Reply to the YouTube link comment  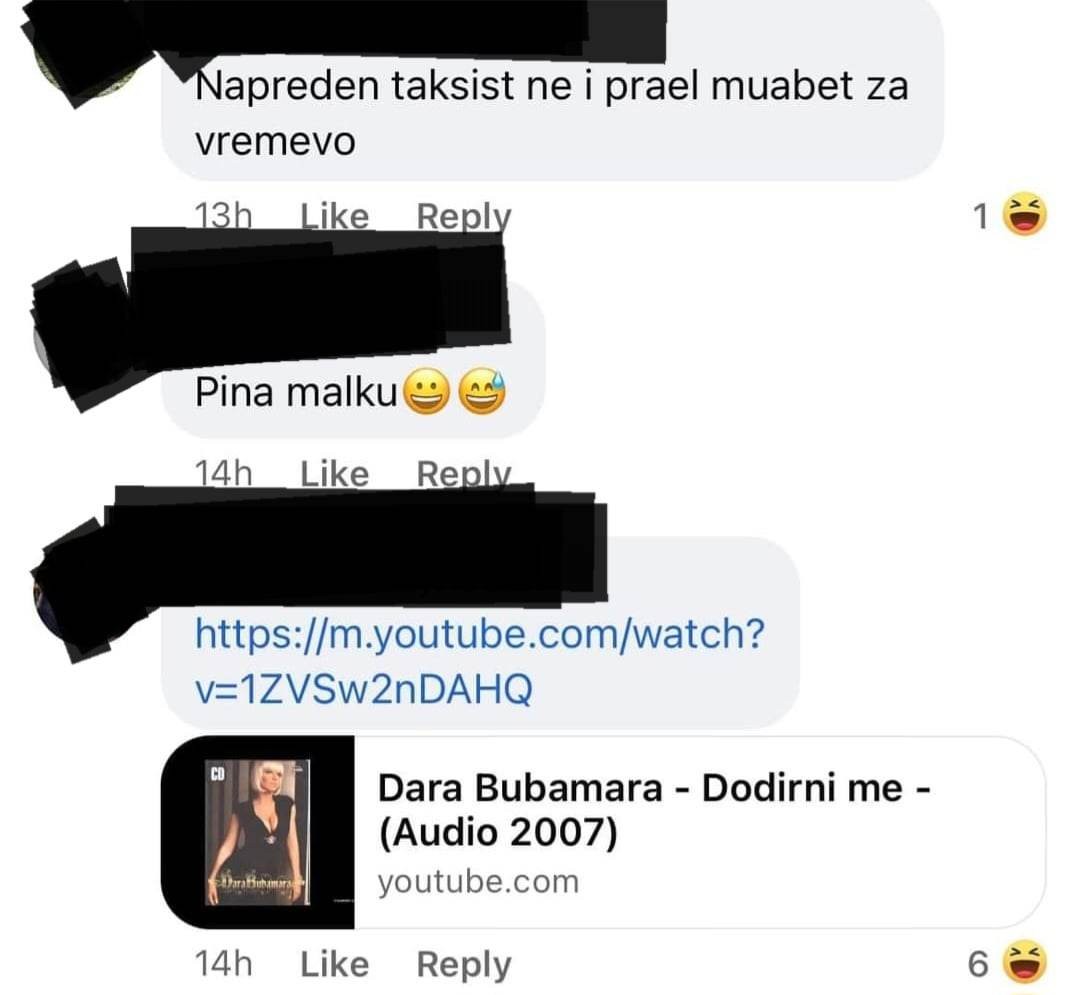[x=464, y=965]
